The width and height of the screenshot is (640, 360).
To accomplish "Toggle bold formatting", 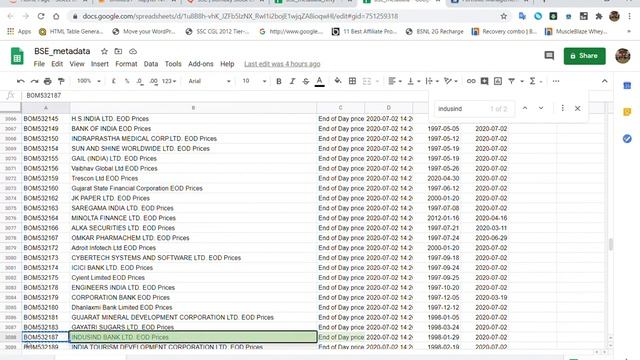I will tap(279, 81).
